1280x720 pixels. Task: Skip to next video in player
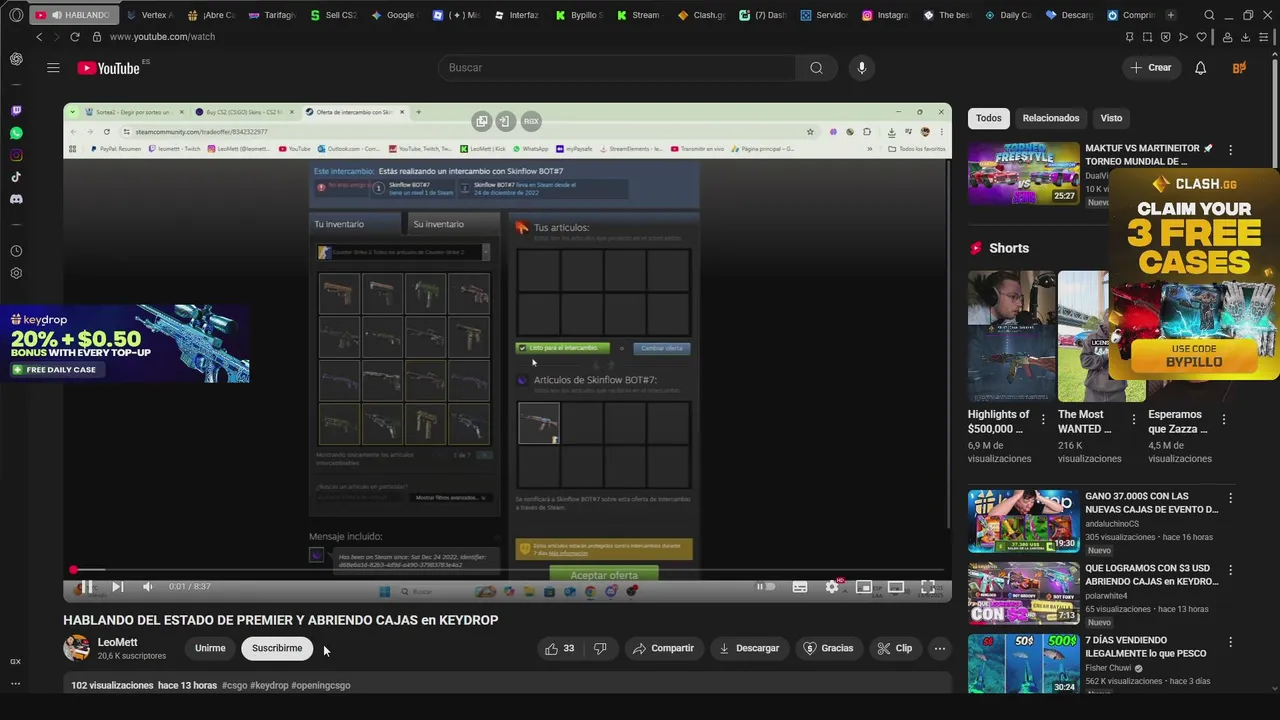[x=117, y=587]
